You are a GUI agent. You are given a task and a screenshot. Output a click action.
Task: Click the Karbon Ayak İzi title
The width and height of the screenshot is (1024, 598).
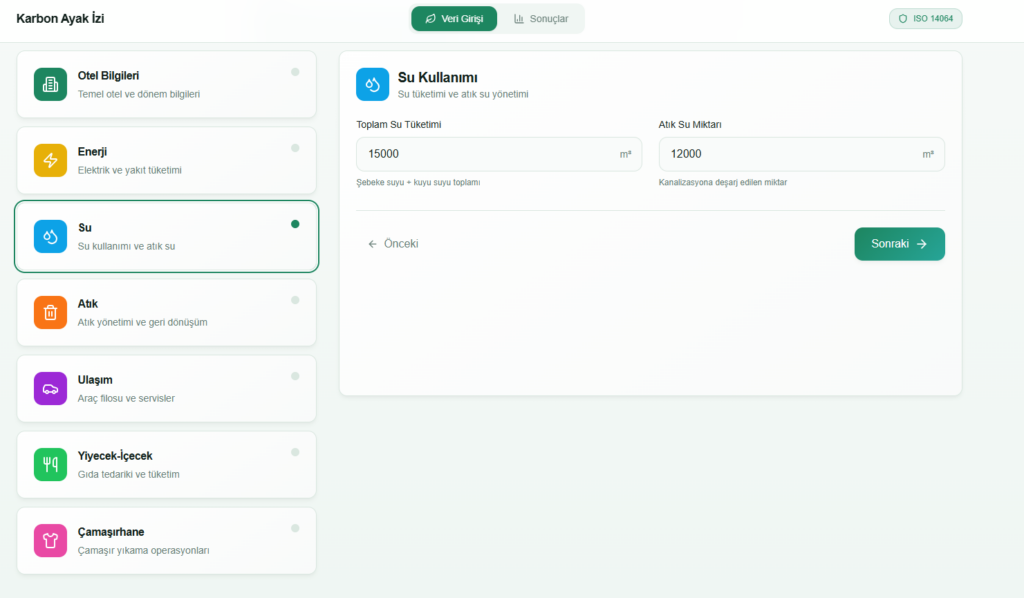tap(60, 19)
